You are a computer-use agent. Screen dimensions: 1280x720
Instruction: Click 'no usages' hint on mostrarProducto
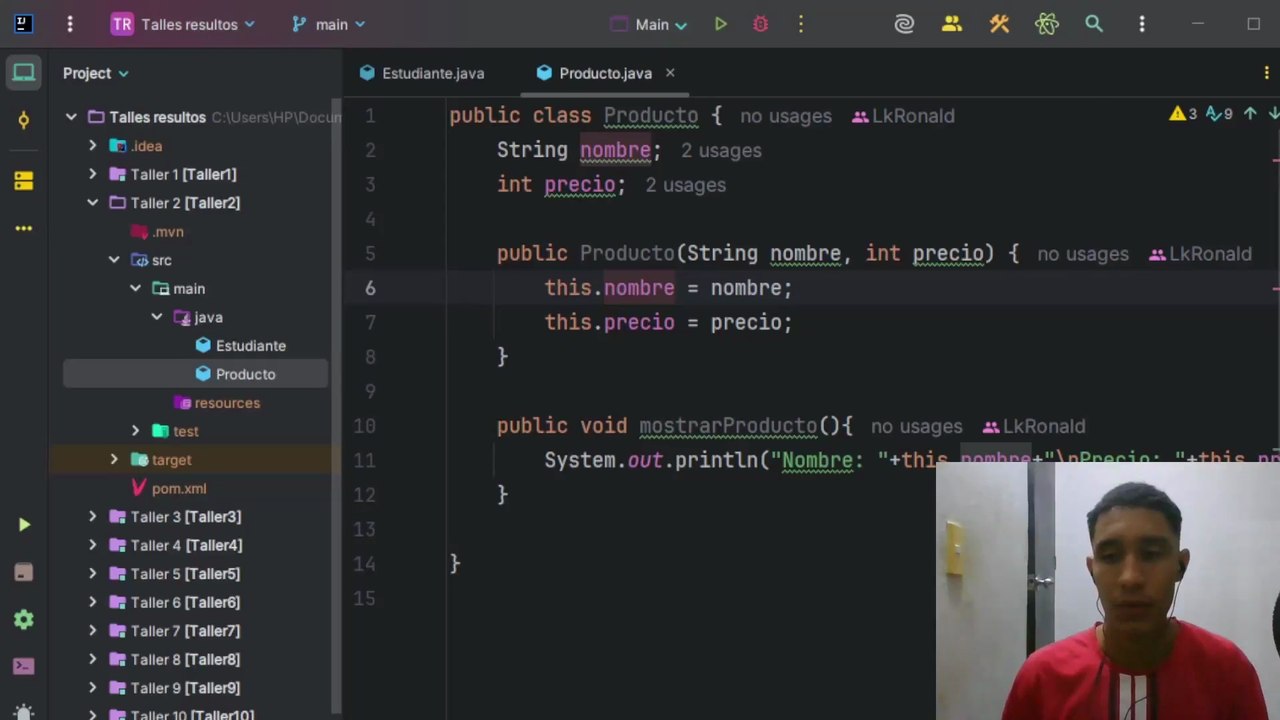(916, 427)
